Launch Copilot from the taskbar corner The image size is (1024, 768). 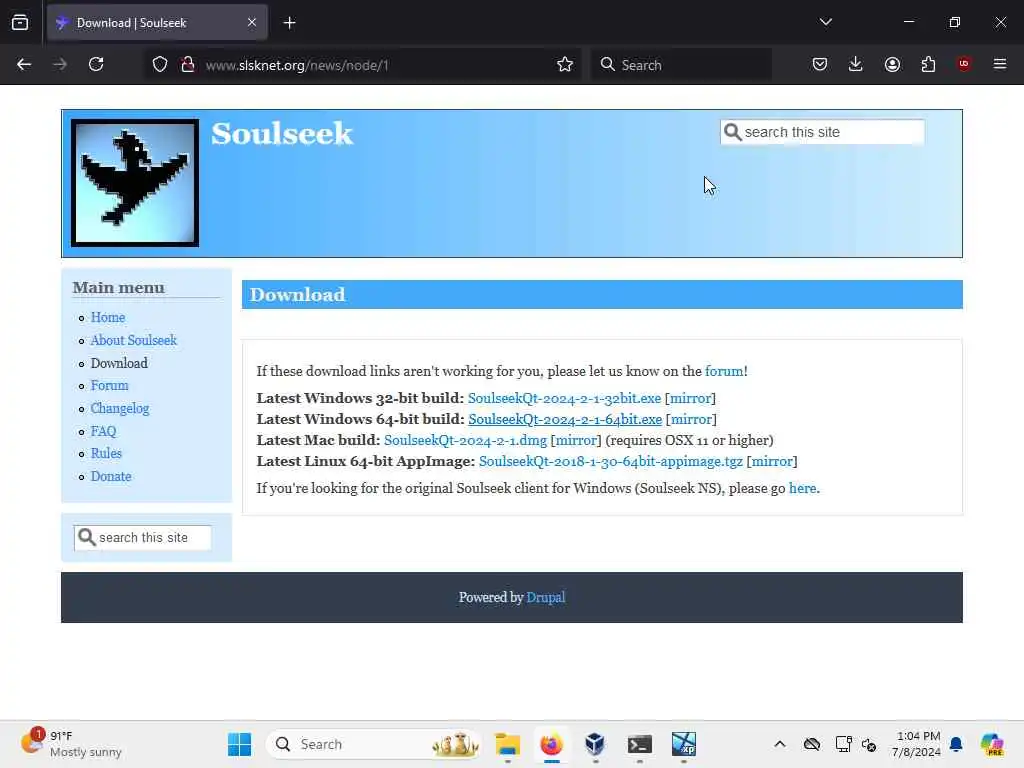coord(992,744)
